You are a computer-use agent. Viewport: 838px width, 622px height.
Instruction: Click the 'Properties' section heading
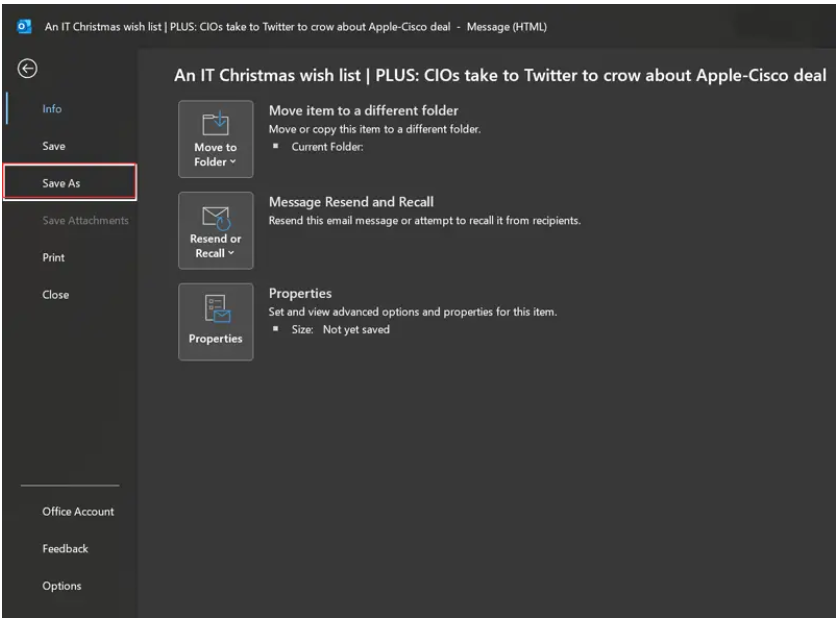tap(300, 293)
